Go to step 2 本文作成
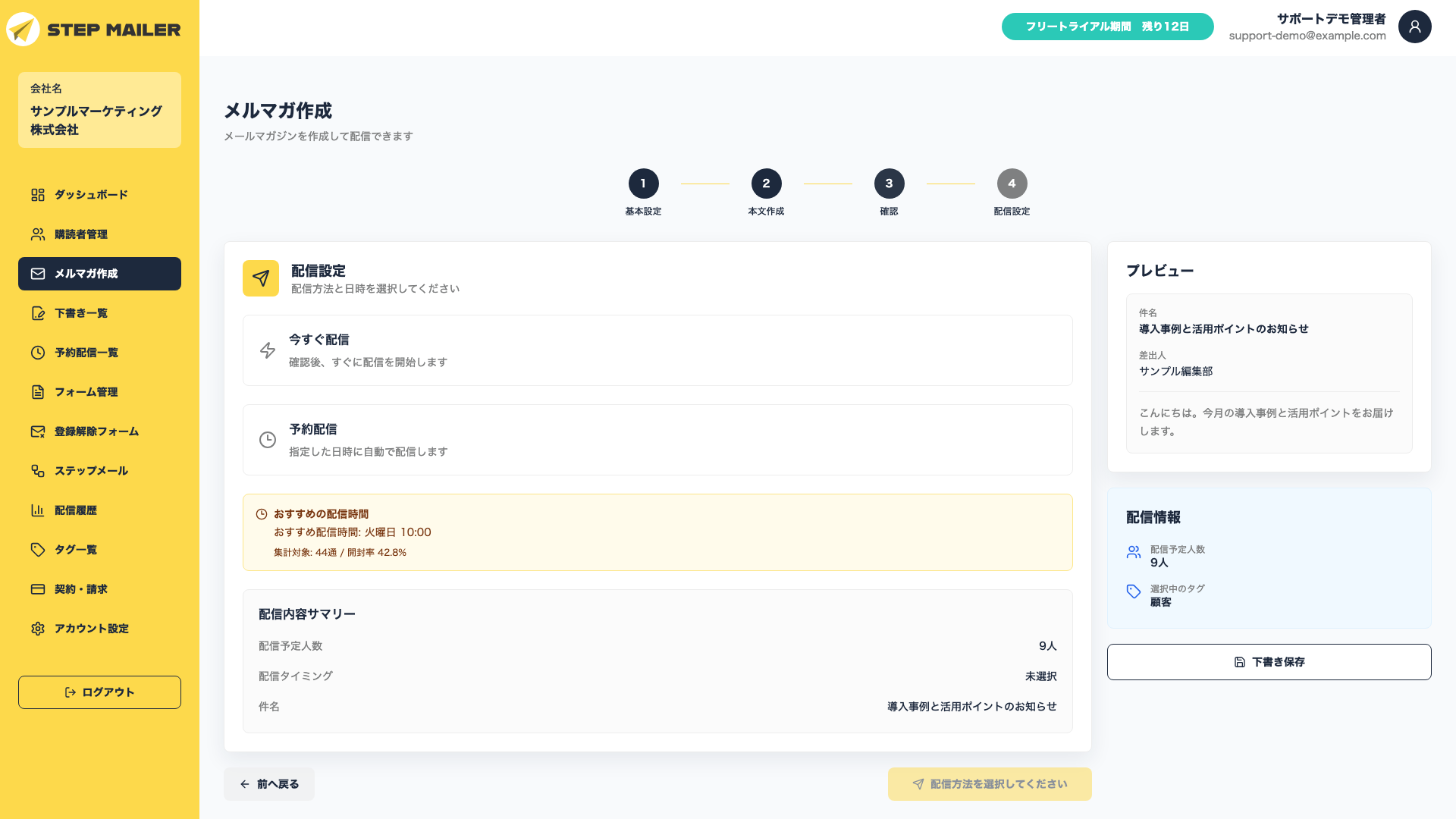The width and height of the screenshot is (1456, 819). point(766,184)
